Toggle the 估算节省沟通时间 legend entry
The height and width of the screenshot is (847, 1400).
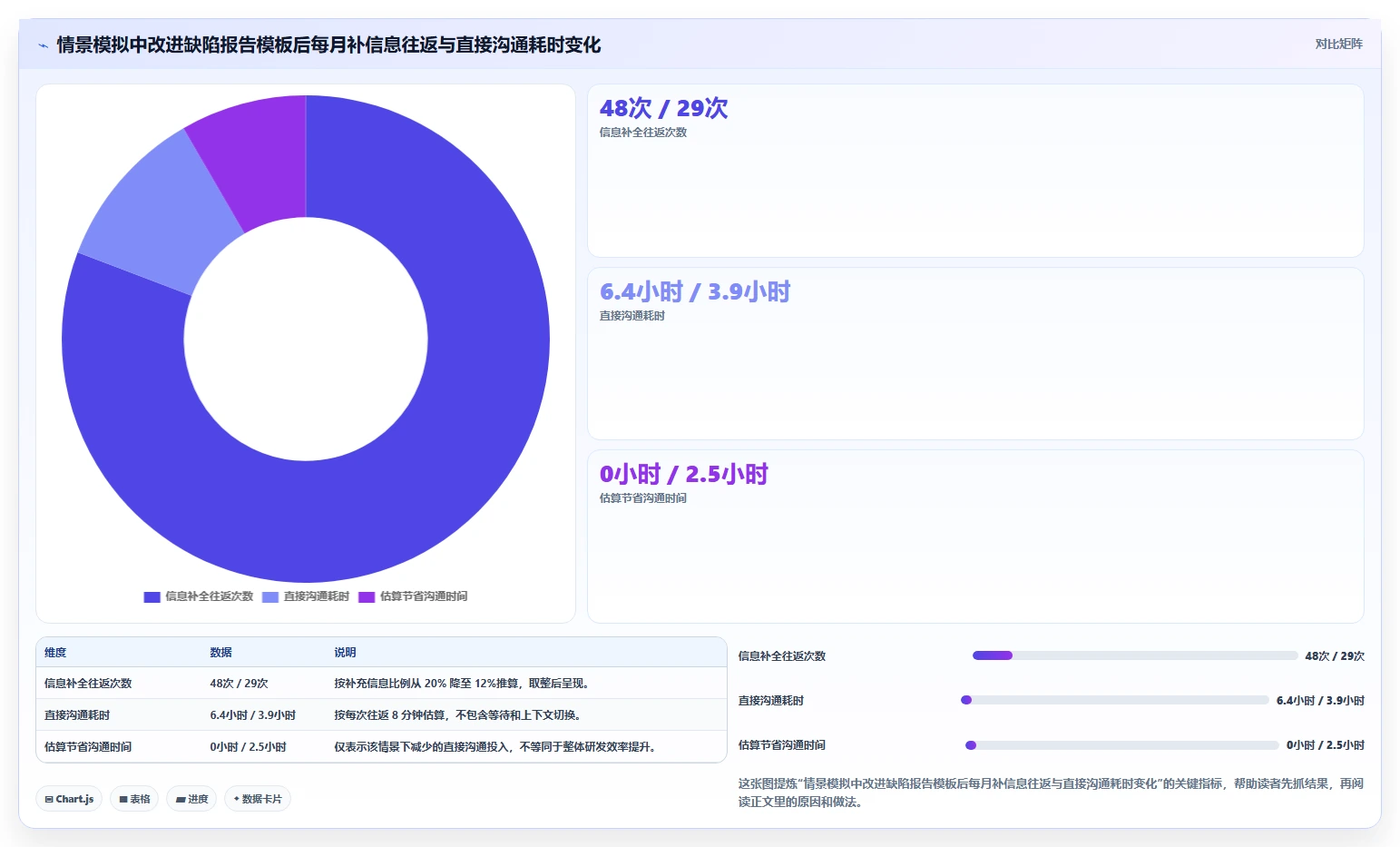click(413, 596)
